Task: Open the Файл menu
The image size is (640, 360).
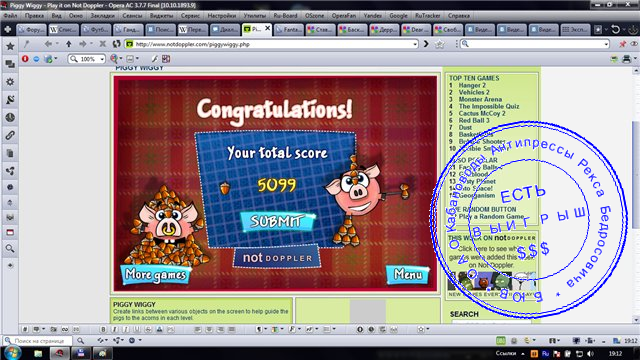Action: tap(10, 16)
